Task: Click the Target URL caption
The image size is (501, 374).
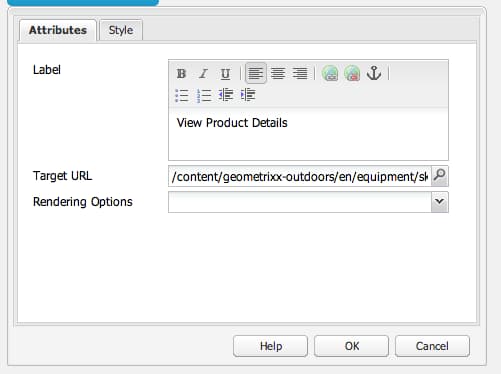Action: coord(62,176)
